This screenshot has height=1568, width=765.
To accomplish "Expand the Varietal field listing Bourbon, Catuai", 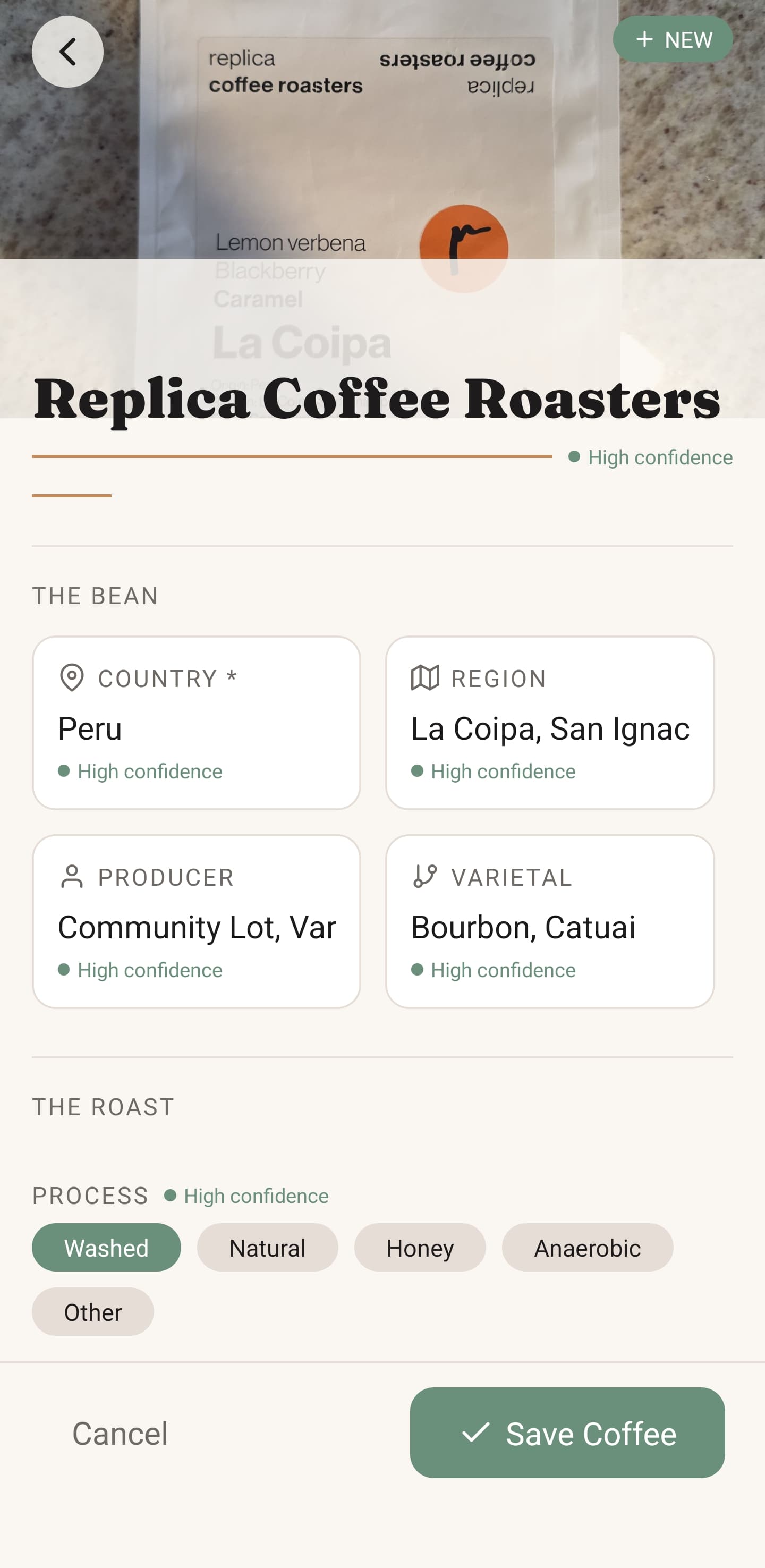I will [549, 927].
